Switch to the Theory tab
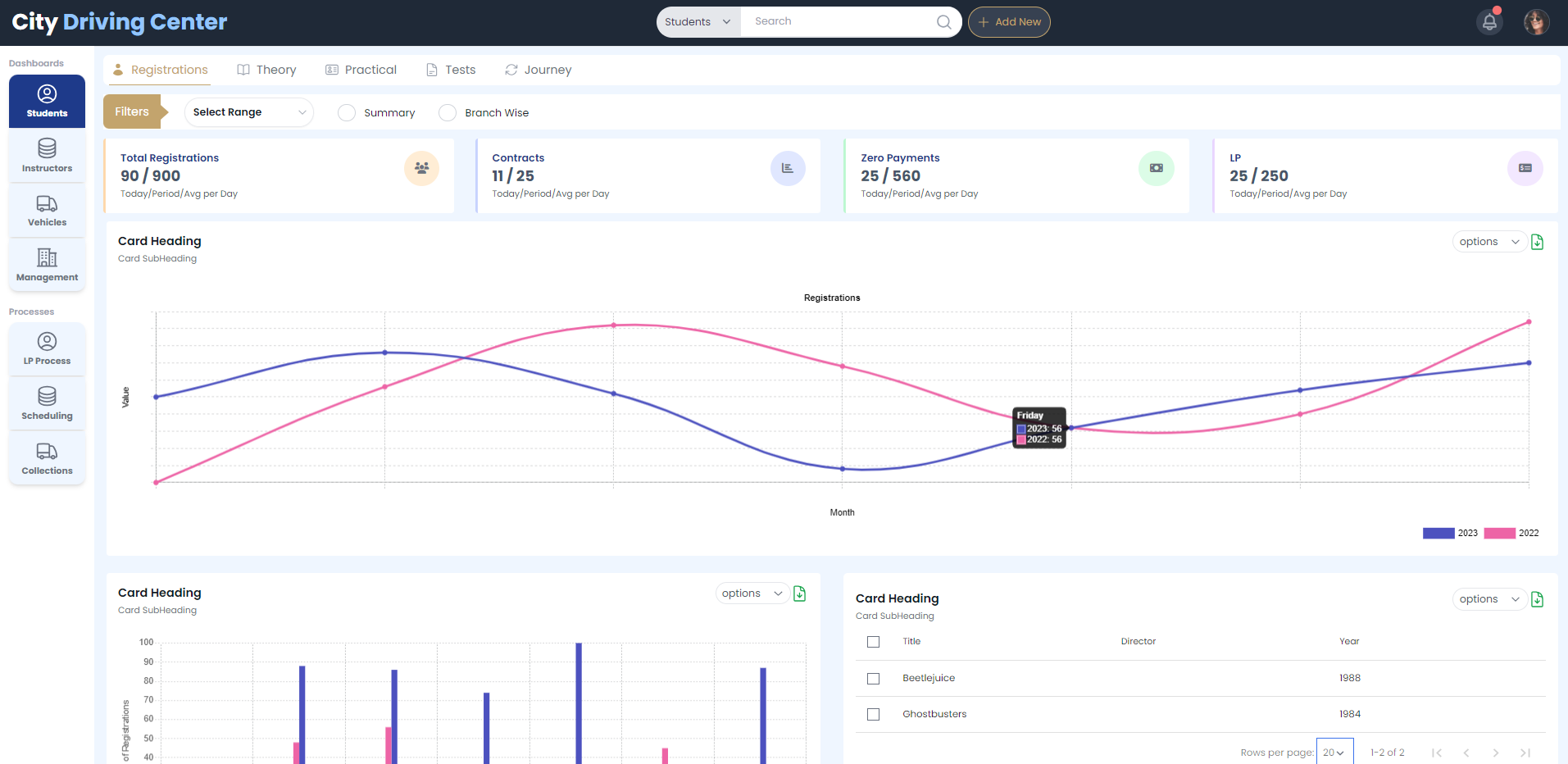 tap(266, 70)
